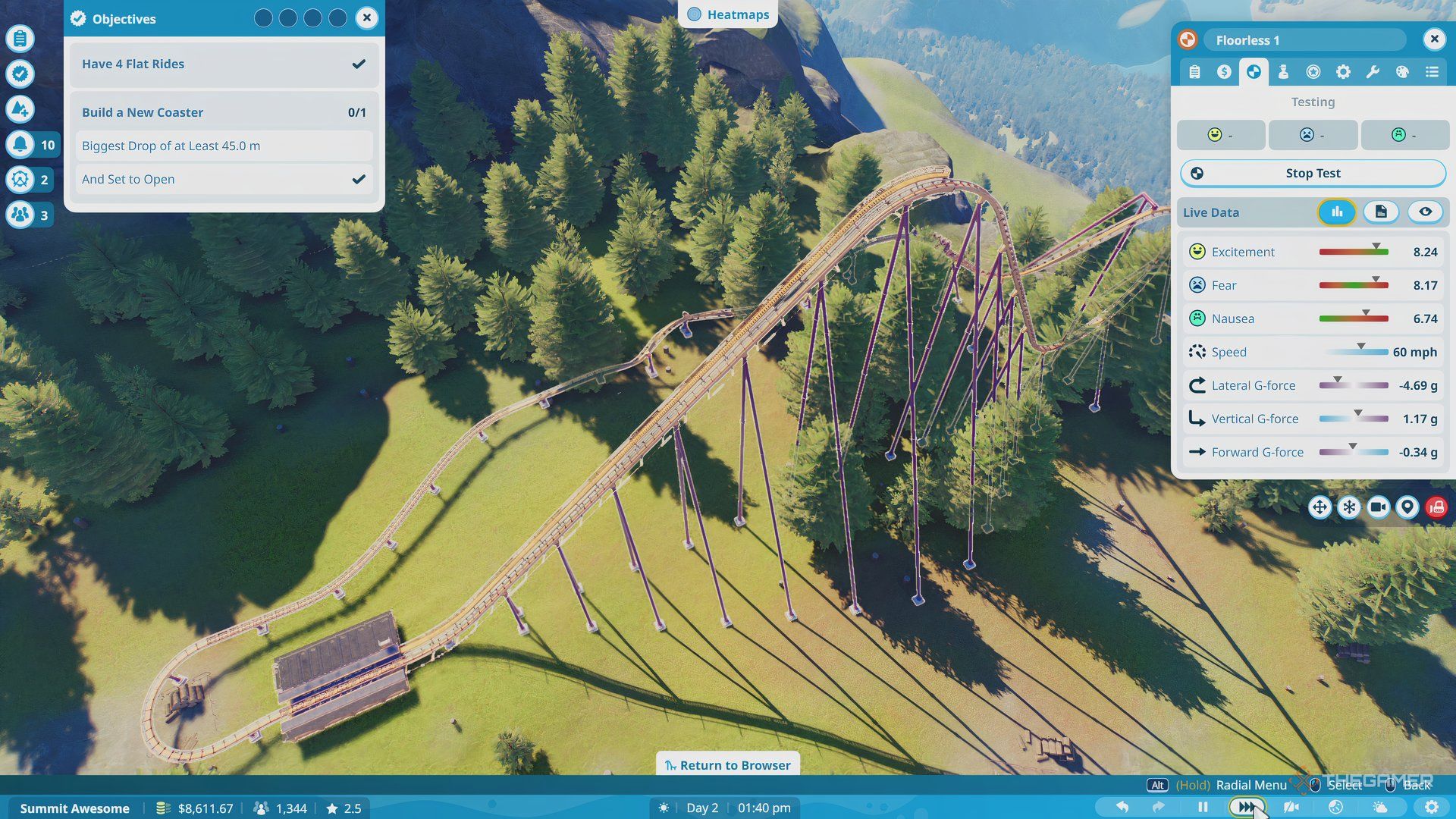The height and width of the screenshot is (819, 1456).
Task: Toggle the Live Data eye visibility
Action: (1425, 212)
